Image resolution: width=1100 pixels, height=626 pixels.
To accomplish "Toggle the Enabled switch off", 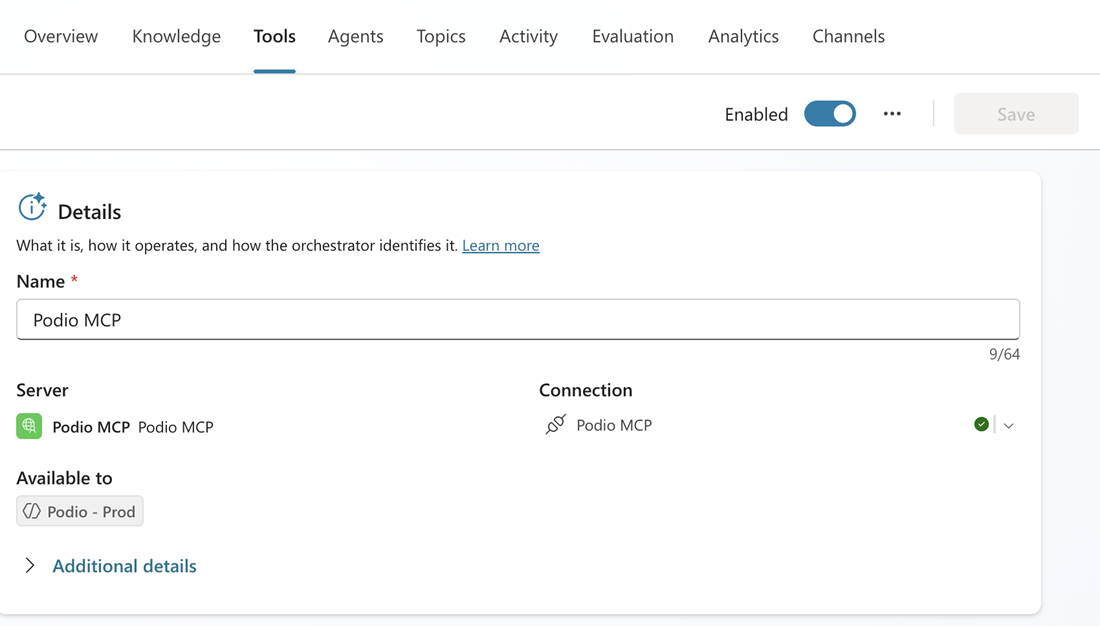I will click(830, 114).
